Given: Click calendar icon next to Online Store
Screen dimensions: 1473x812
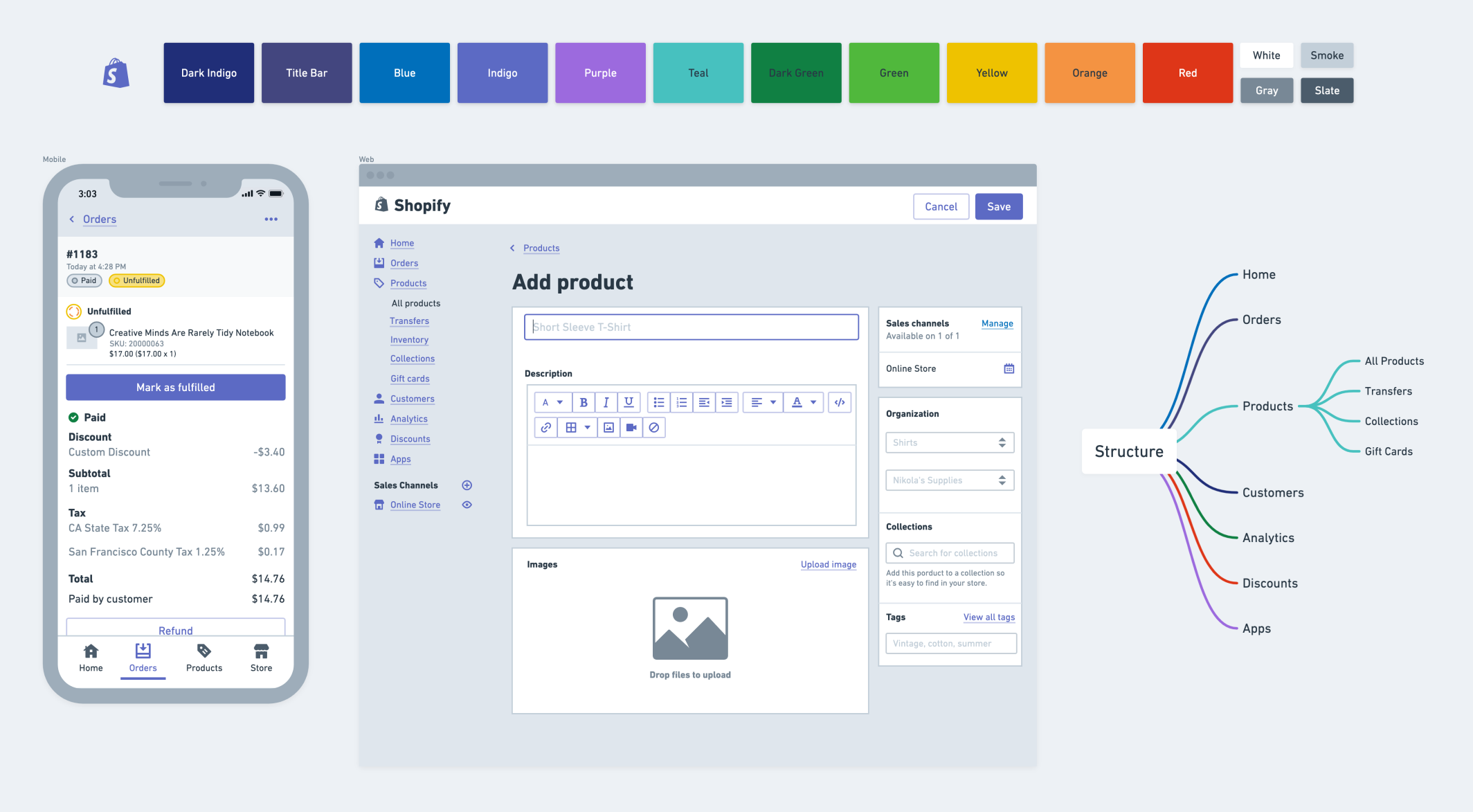Looking at the screenshot, I should [1009, 369].
